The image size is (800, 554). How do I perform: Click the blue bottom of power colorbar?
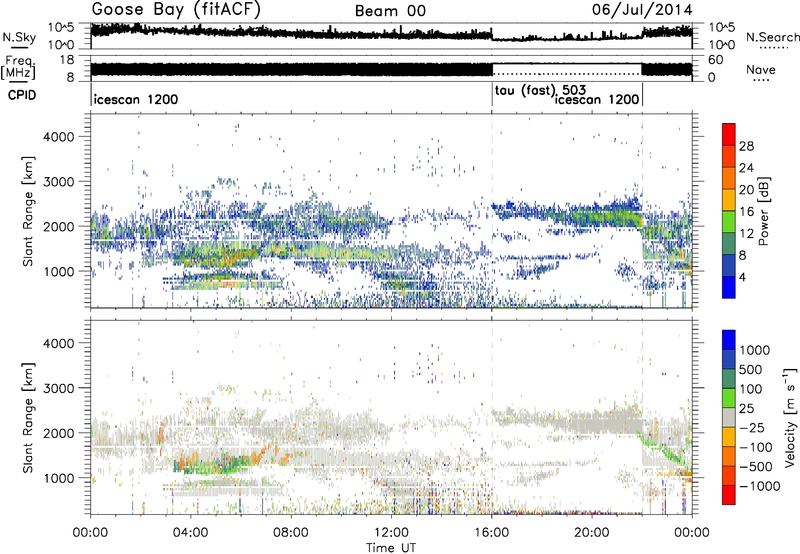[x=729, y=287]
